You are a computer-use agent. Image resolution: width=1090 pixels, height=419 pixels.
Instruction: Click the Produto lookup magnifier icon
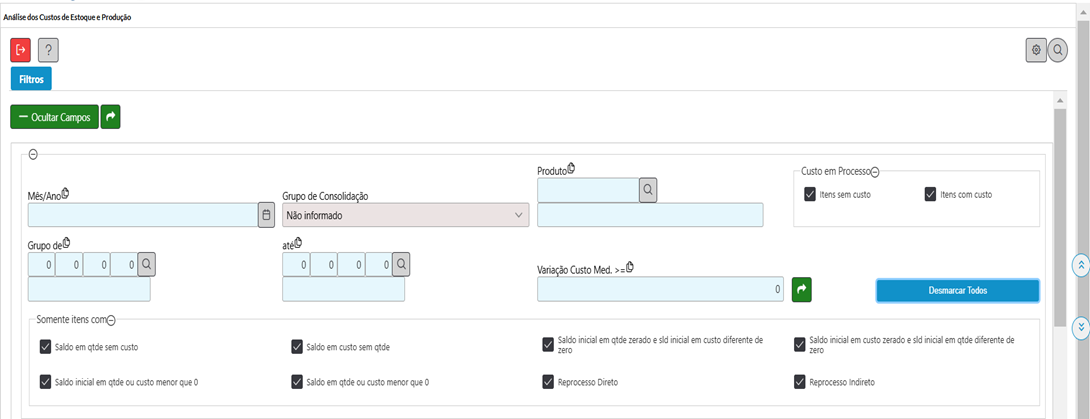pos(648,189)
